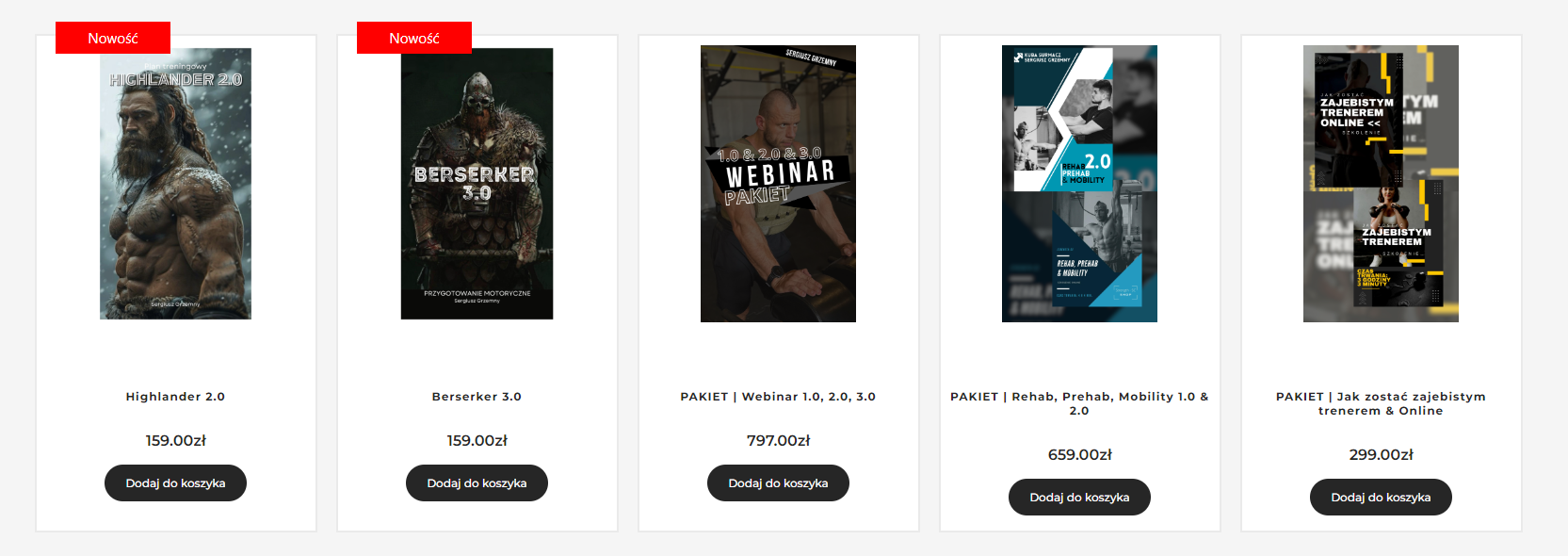Add Highlander 2.0 to cart
This screenshot has width=1568, height=556.
[175, 482]
